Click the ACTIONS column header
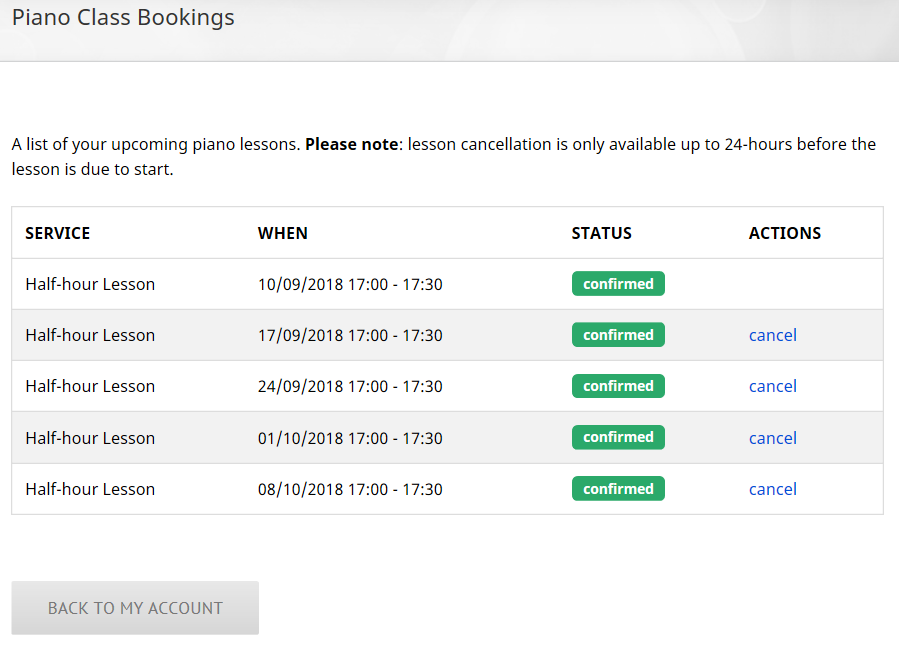 click(x=784, y=232)
